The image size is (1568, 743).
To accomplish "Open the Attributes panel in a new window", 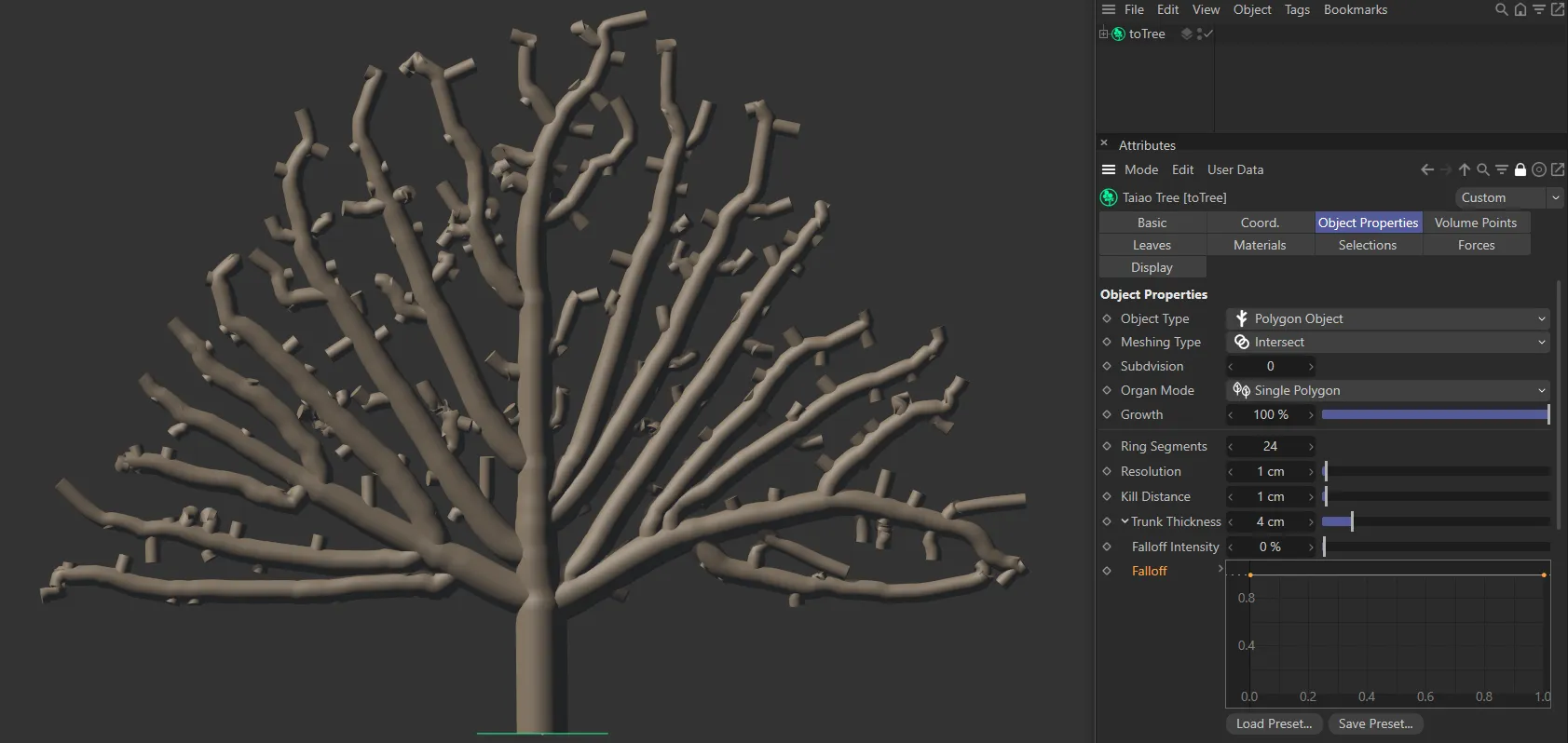I will pos(1558,169).
